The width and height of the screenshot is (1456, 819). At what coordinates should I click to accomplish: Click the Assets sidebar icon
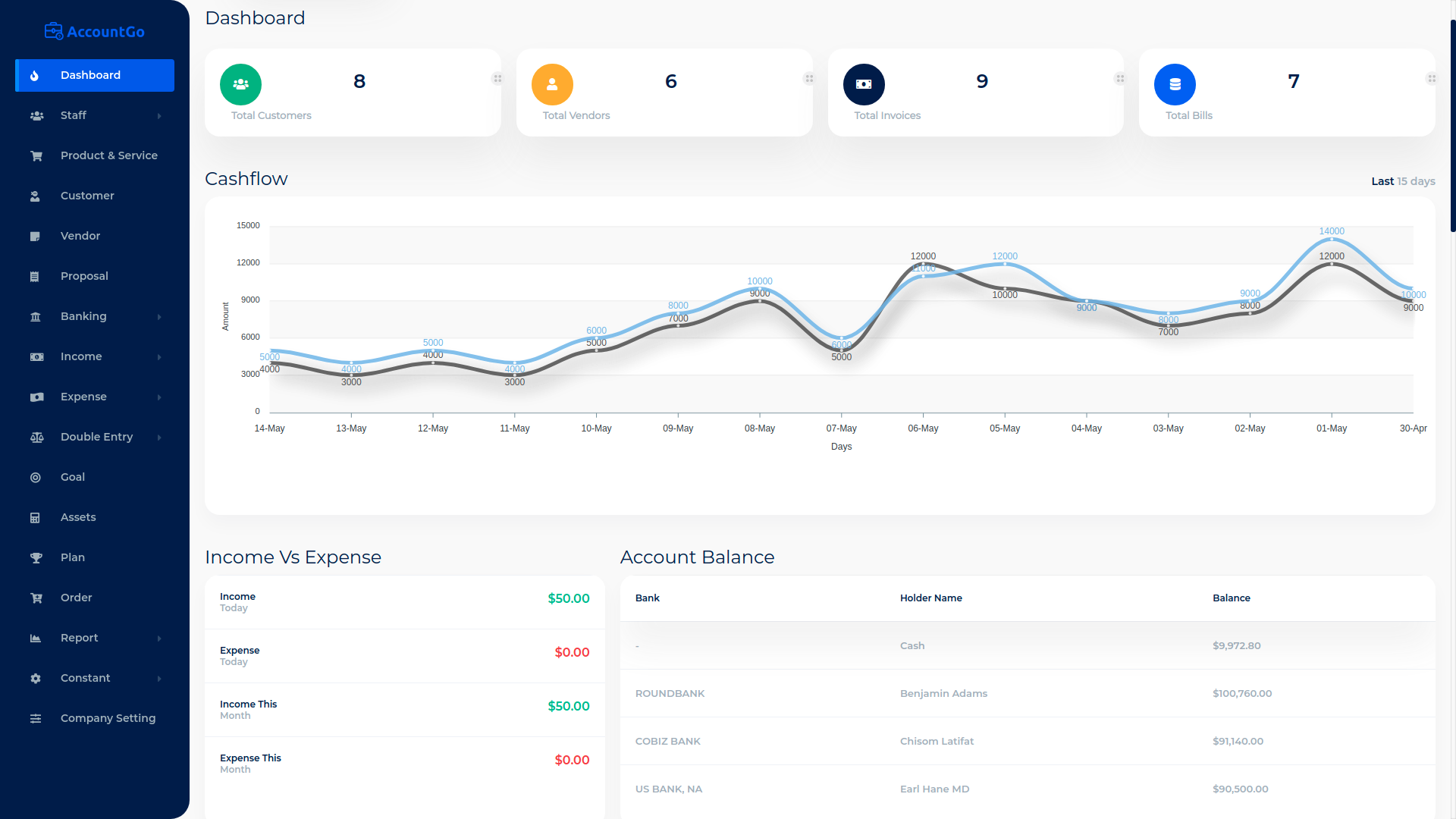35,517
